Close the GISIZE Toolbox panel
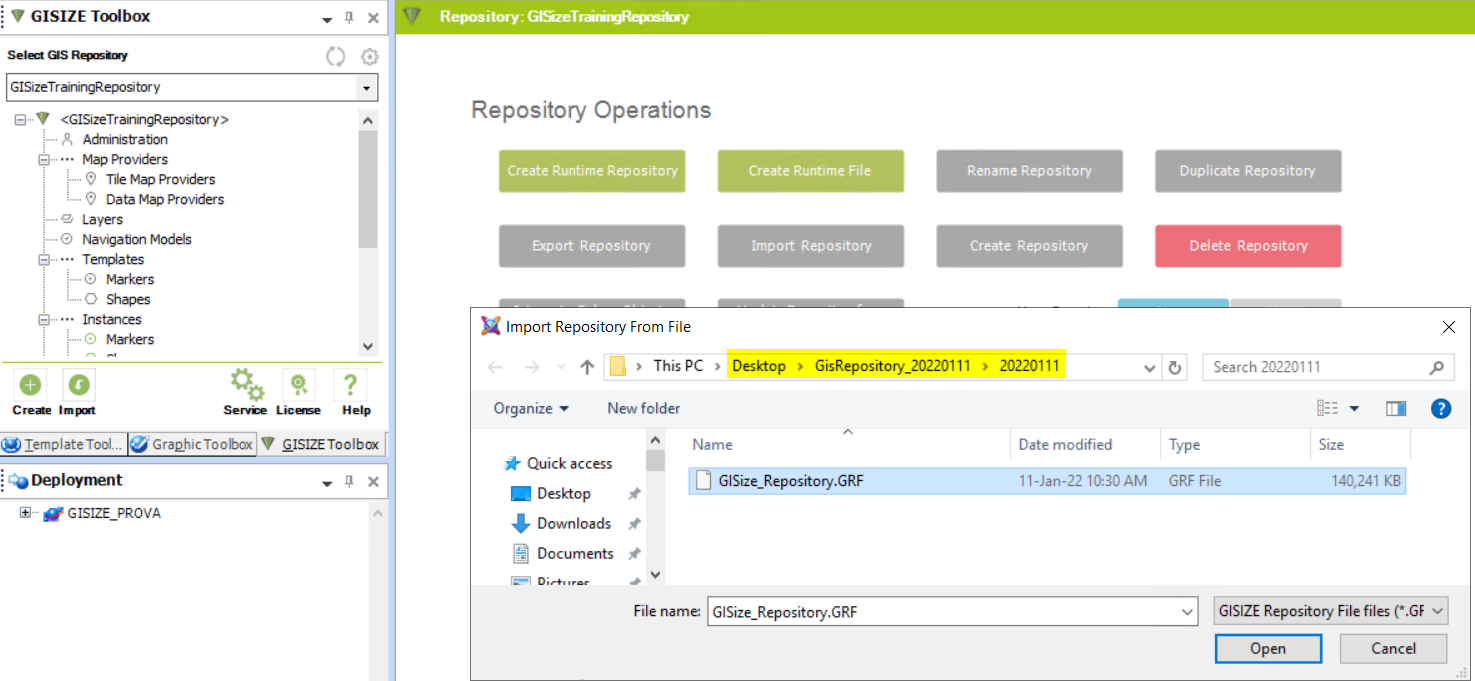The width and height of the screenshot is (1475, 681). tap(373, 18)
